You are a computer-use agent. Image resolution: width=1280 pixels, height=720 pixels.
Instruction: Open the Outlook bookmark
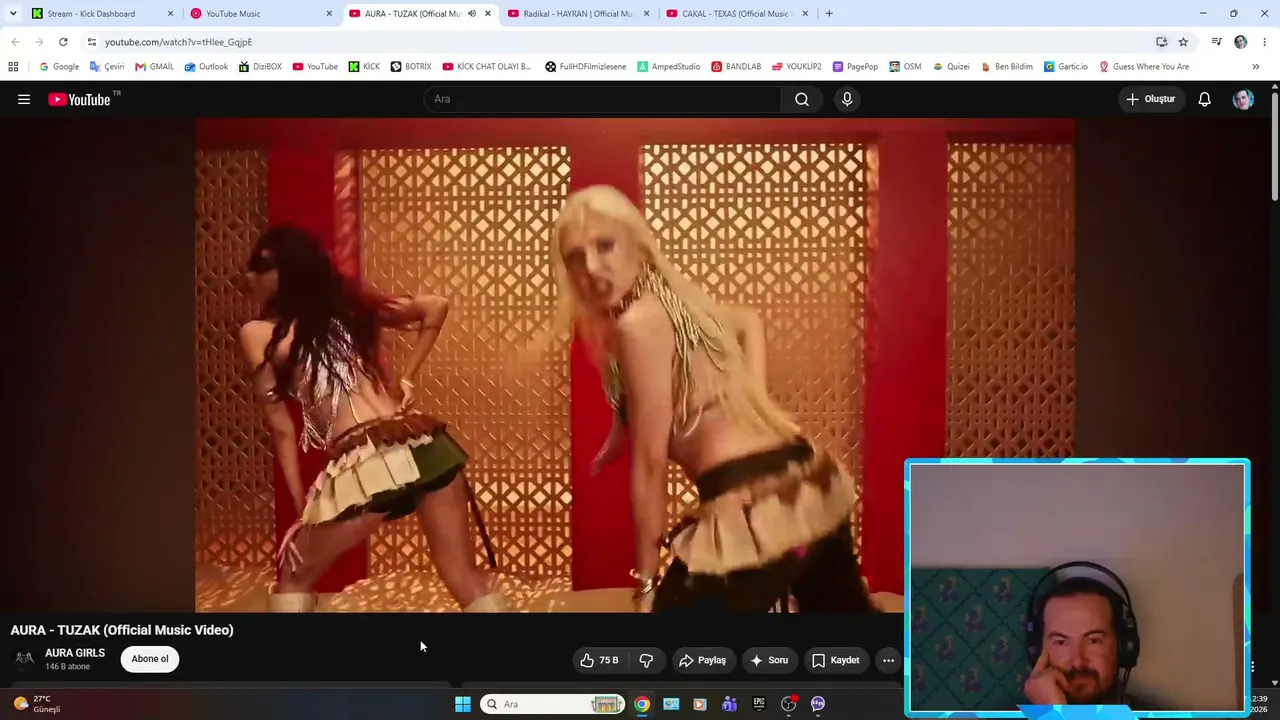pos(206,67)
